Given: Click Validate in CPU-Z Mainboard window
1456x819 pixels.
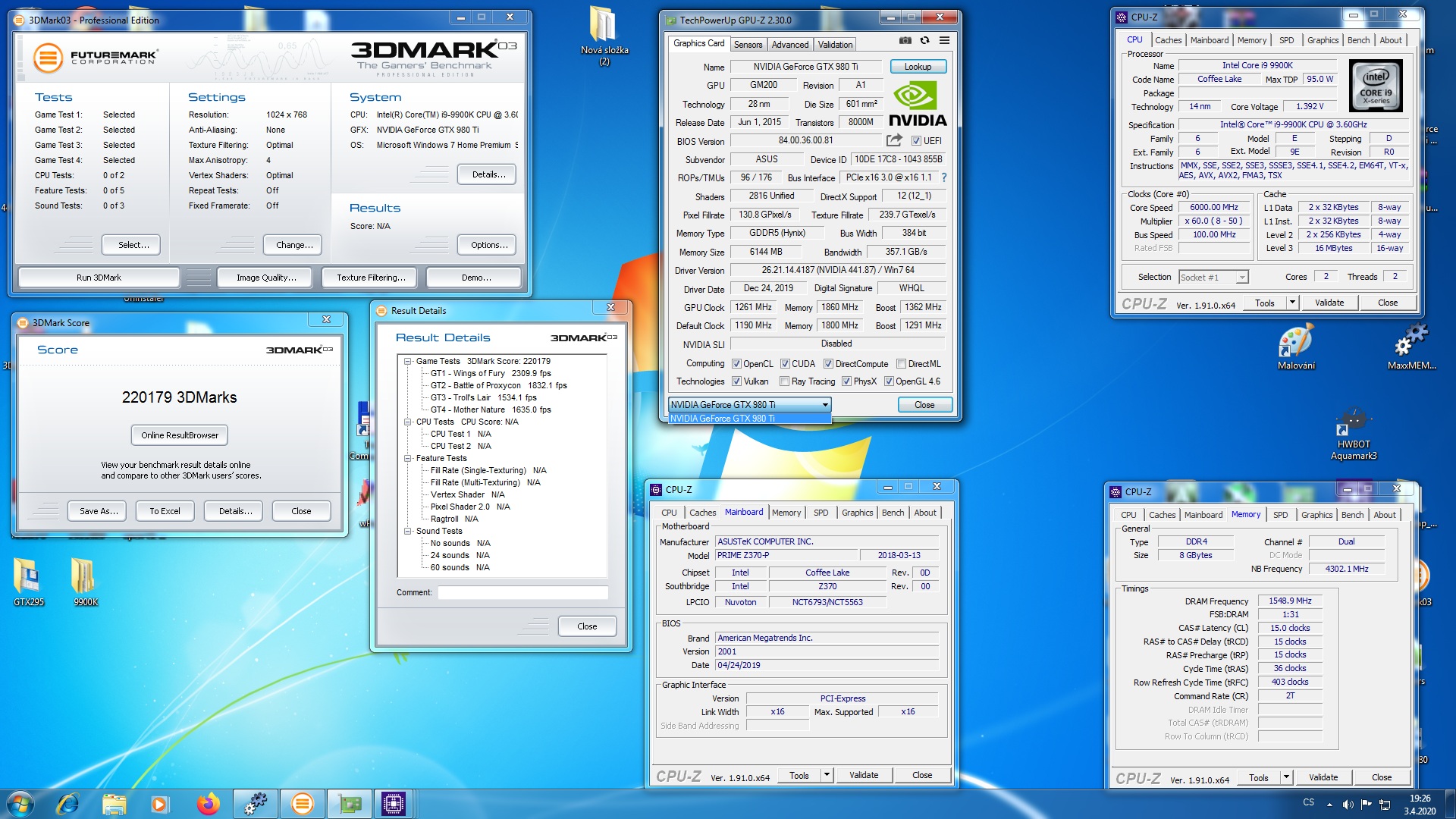Looking at the screenshot, I should click(x=864, y=775).
